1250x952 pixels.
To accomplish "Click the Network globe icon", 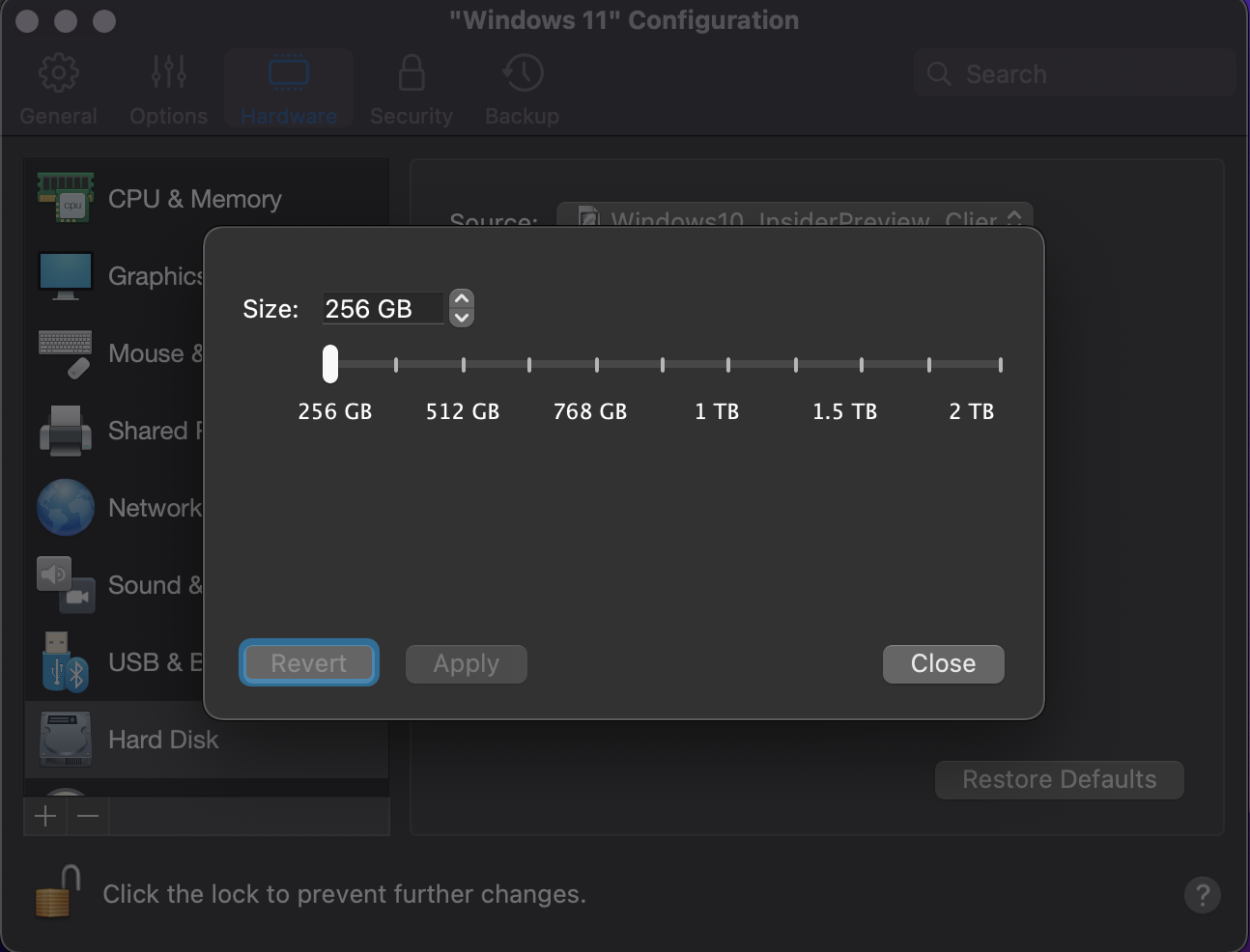I will 66,508.
